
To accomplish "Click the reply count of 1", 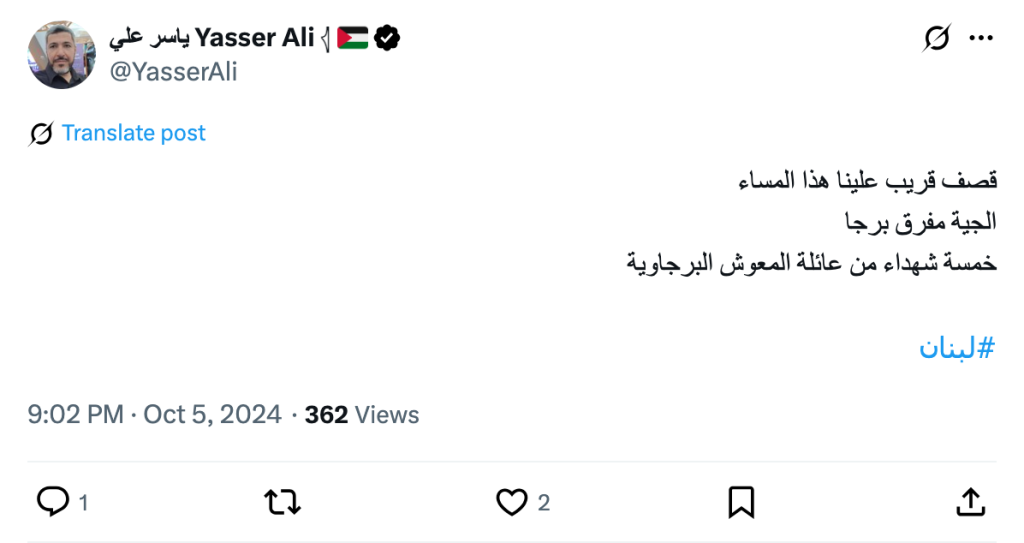I will click(x=84, y=502).
